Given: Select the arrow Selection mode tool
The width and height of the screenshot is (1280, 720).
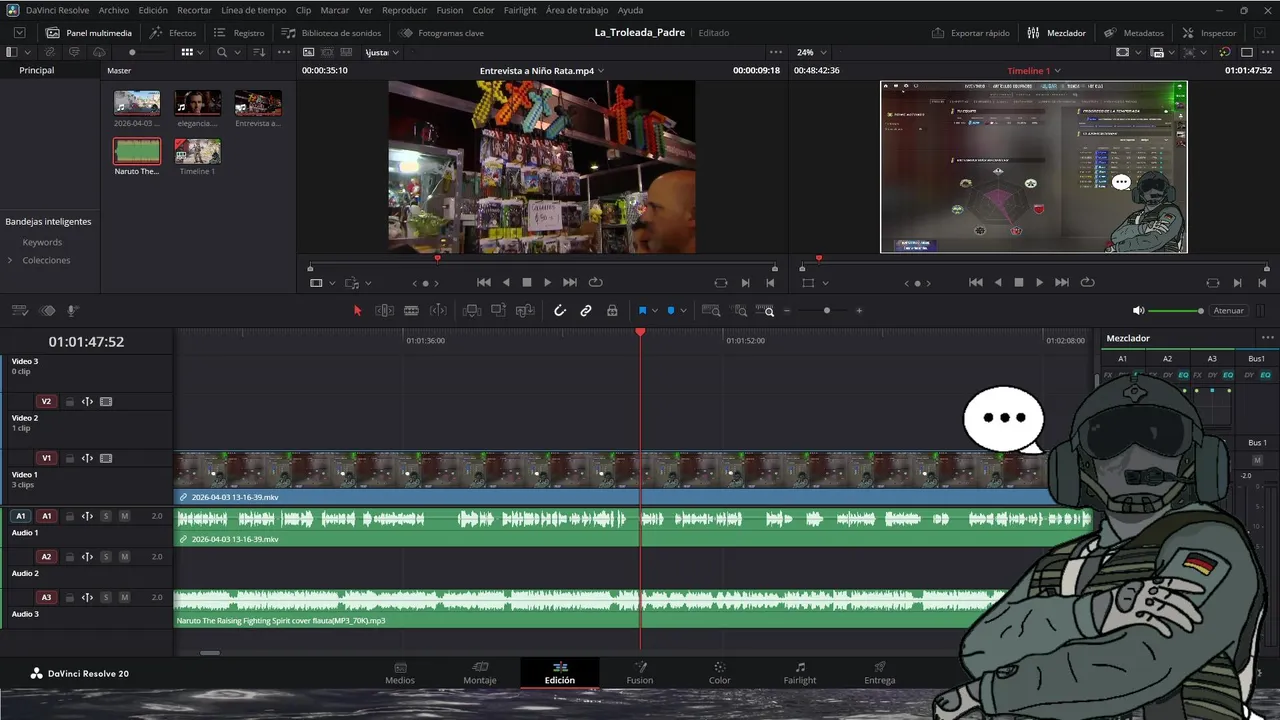Looking at the screenshot, I should (357, 311).
